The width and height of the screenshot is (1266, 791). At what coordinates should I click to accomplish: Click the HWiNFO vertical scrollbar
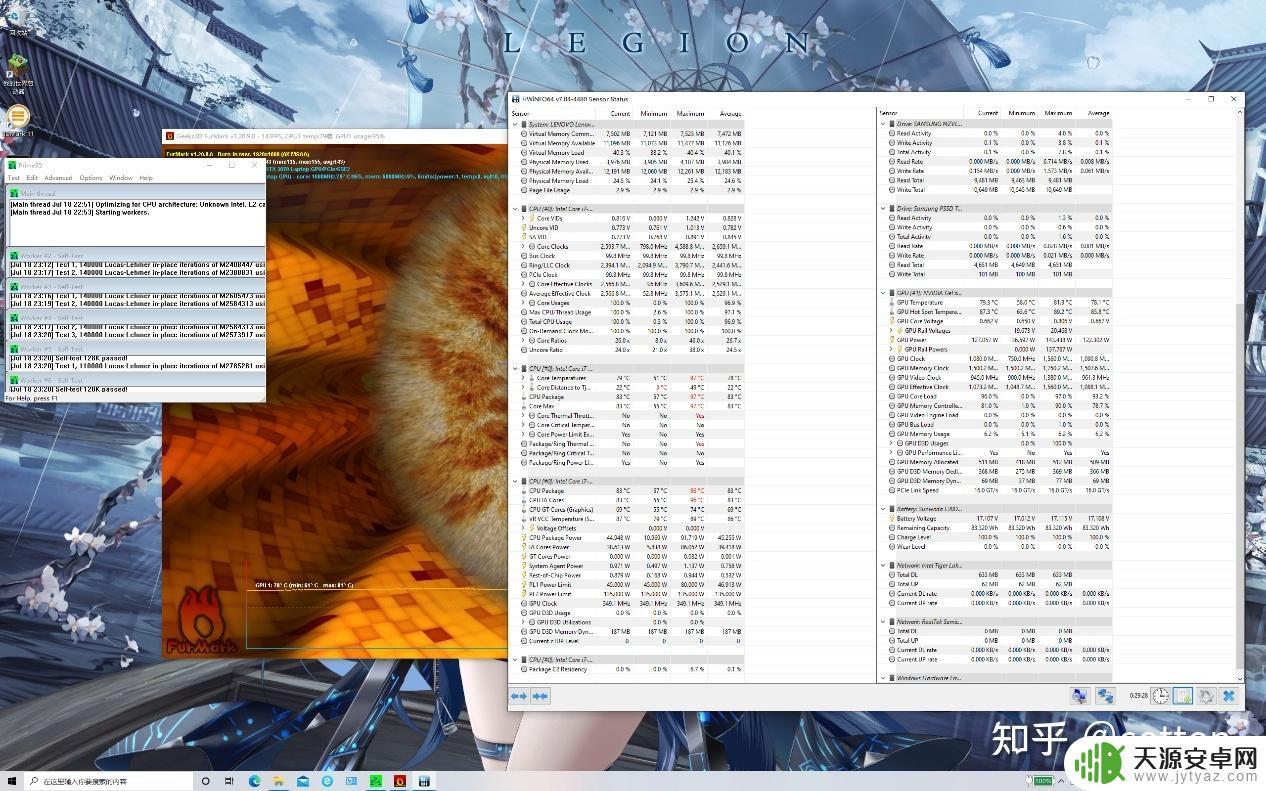tap(1239, 395)
